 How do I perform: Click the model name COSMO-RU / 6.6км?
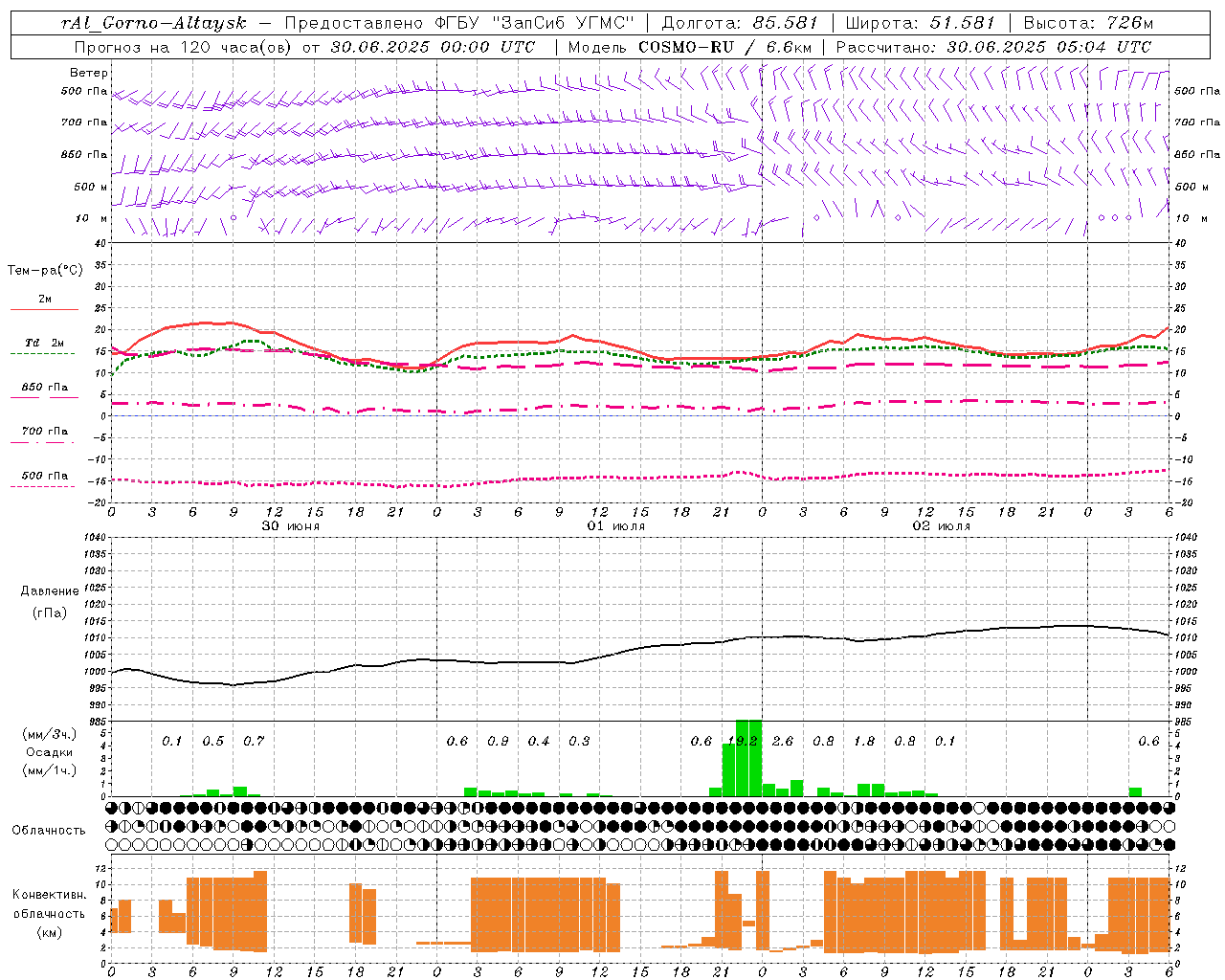724,47
